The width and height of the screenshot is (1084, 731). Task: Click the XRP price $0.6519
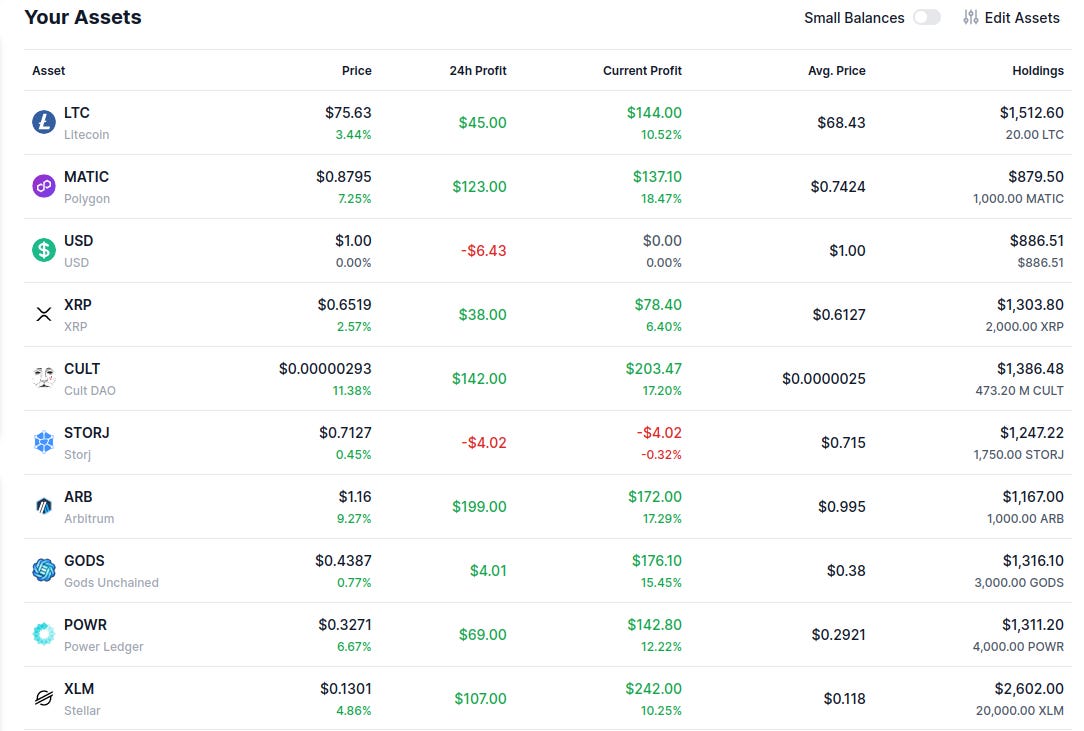344,304
